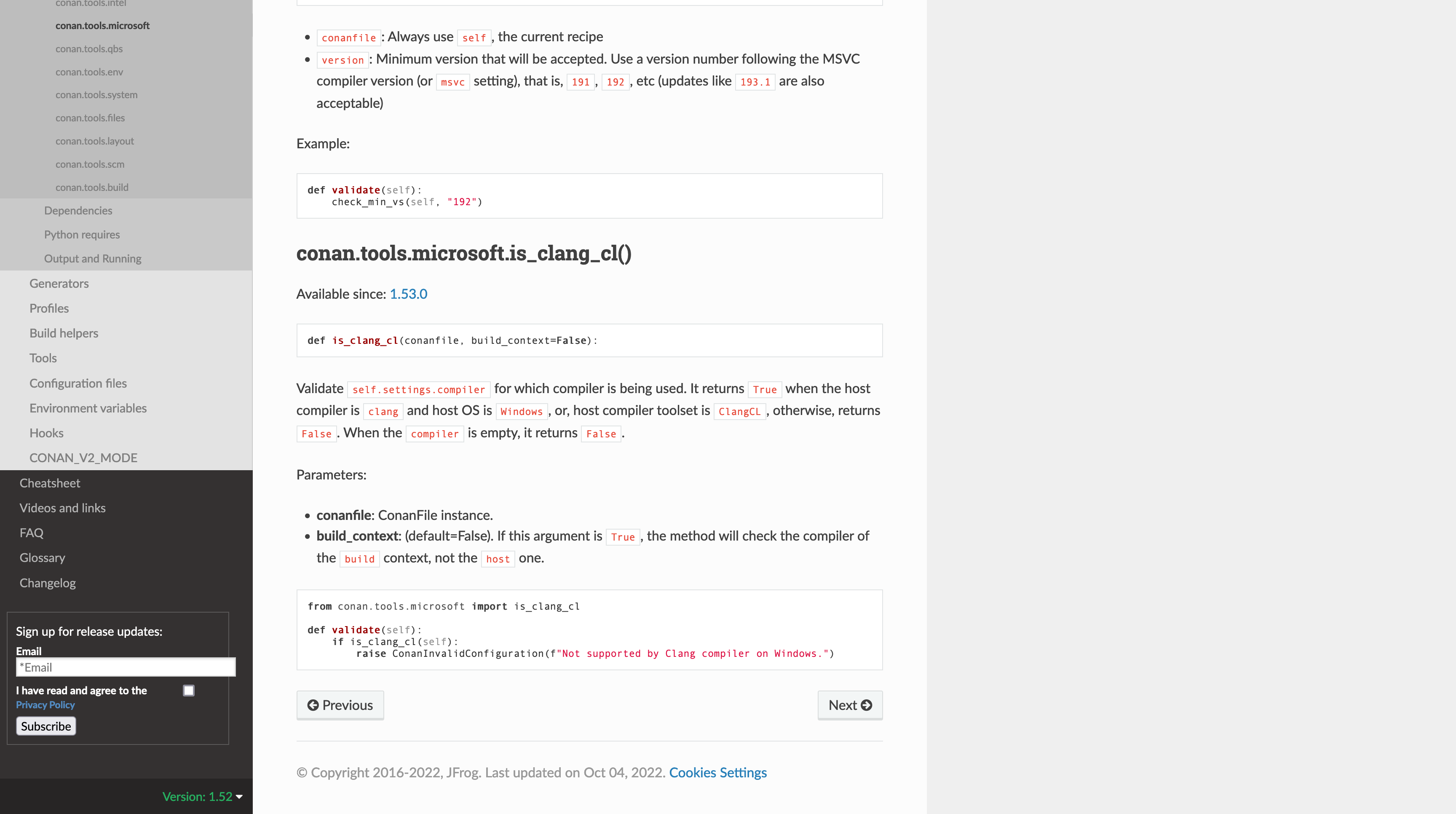Check the Privacy Policy agreement box

(189, 690)
